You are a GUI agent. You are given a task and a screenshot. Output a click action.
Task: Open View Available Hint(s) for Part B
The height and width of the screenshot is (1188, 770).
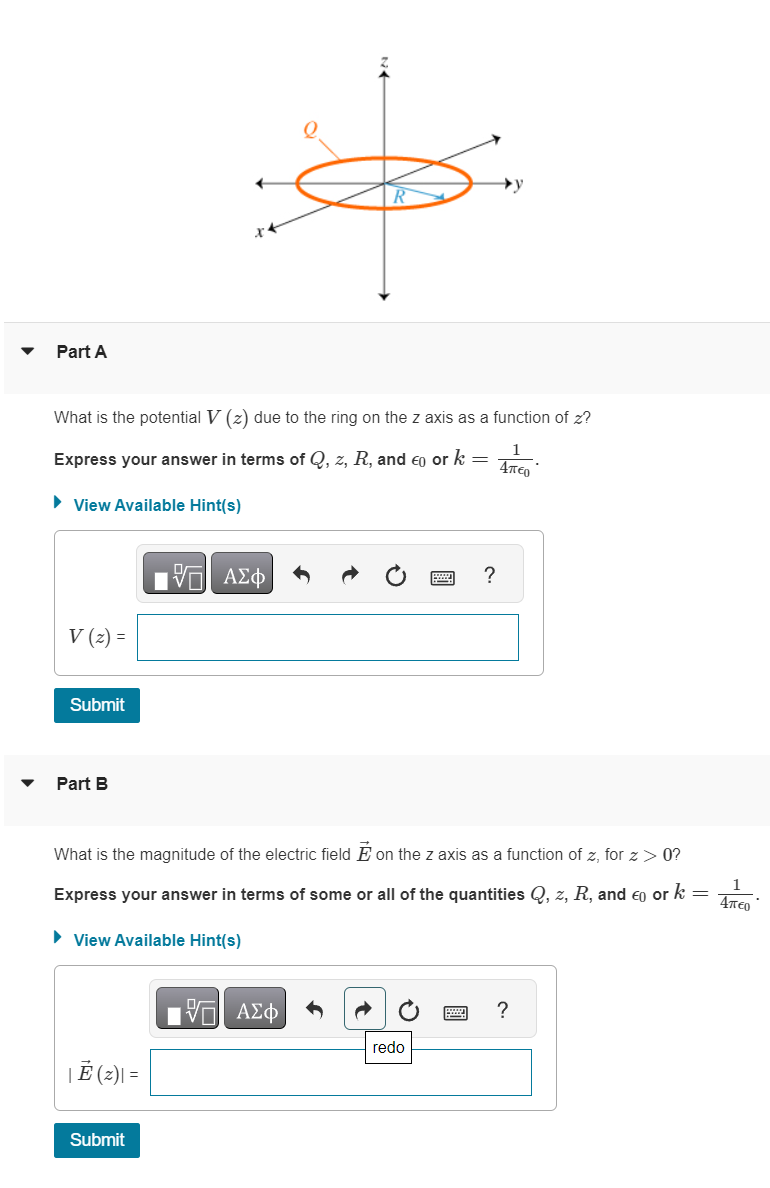pos(156,940)
